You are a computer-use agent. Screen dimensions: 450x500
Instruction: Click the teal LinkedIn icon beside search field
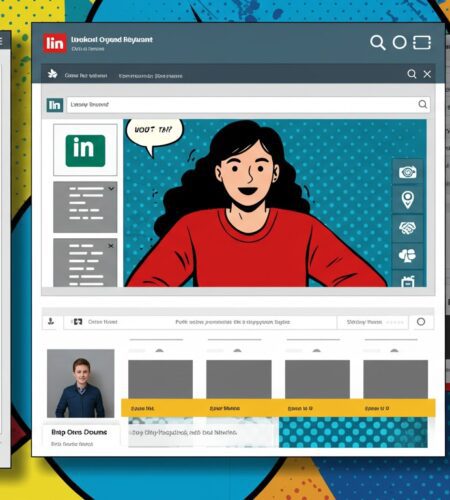tap(55, 105)
